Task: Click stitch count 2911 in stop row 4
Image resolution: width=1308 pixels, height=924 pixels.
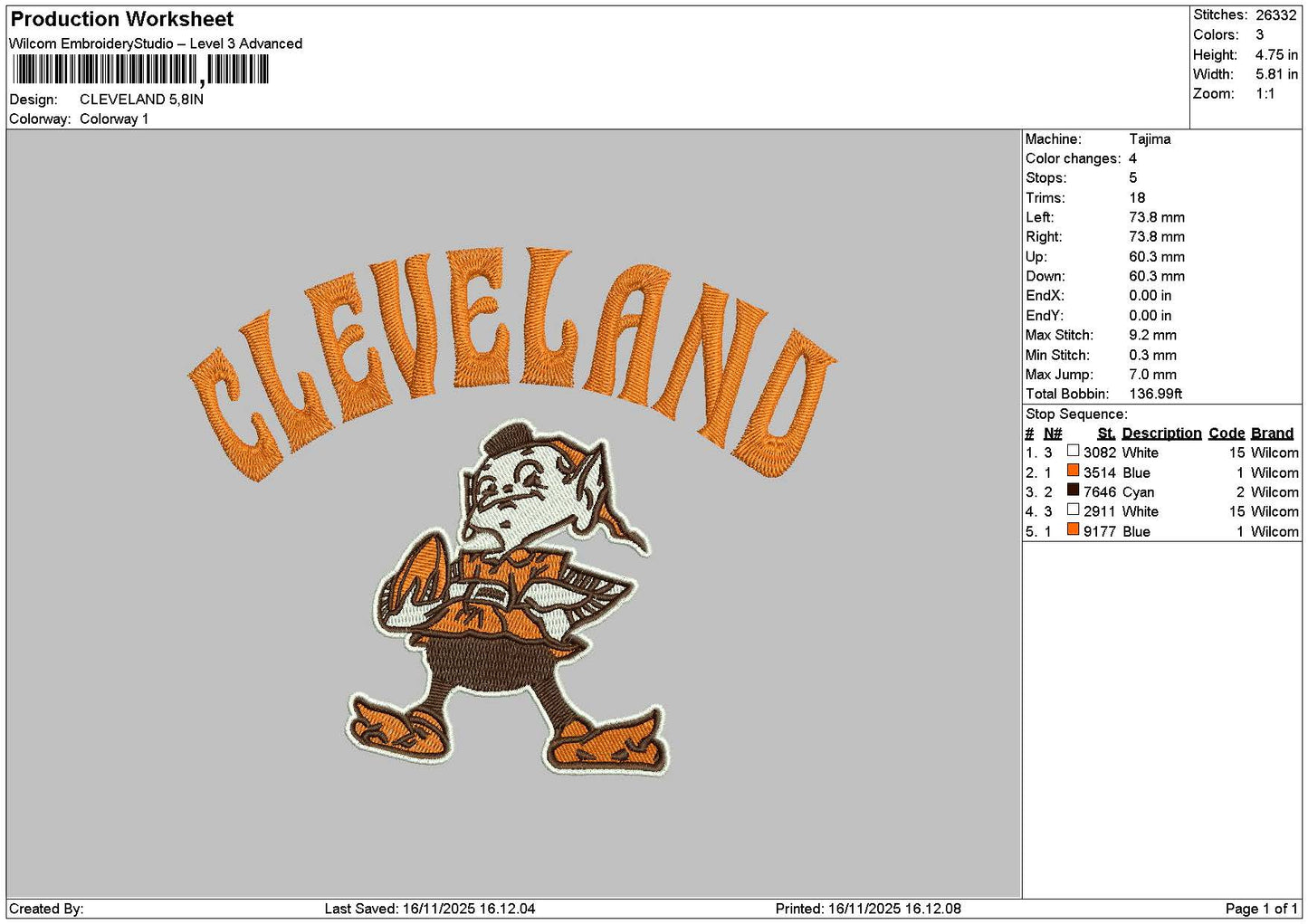Action: click(1100, 512)
